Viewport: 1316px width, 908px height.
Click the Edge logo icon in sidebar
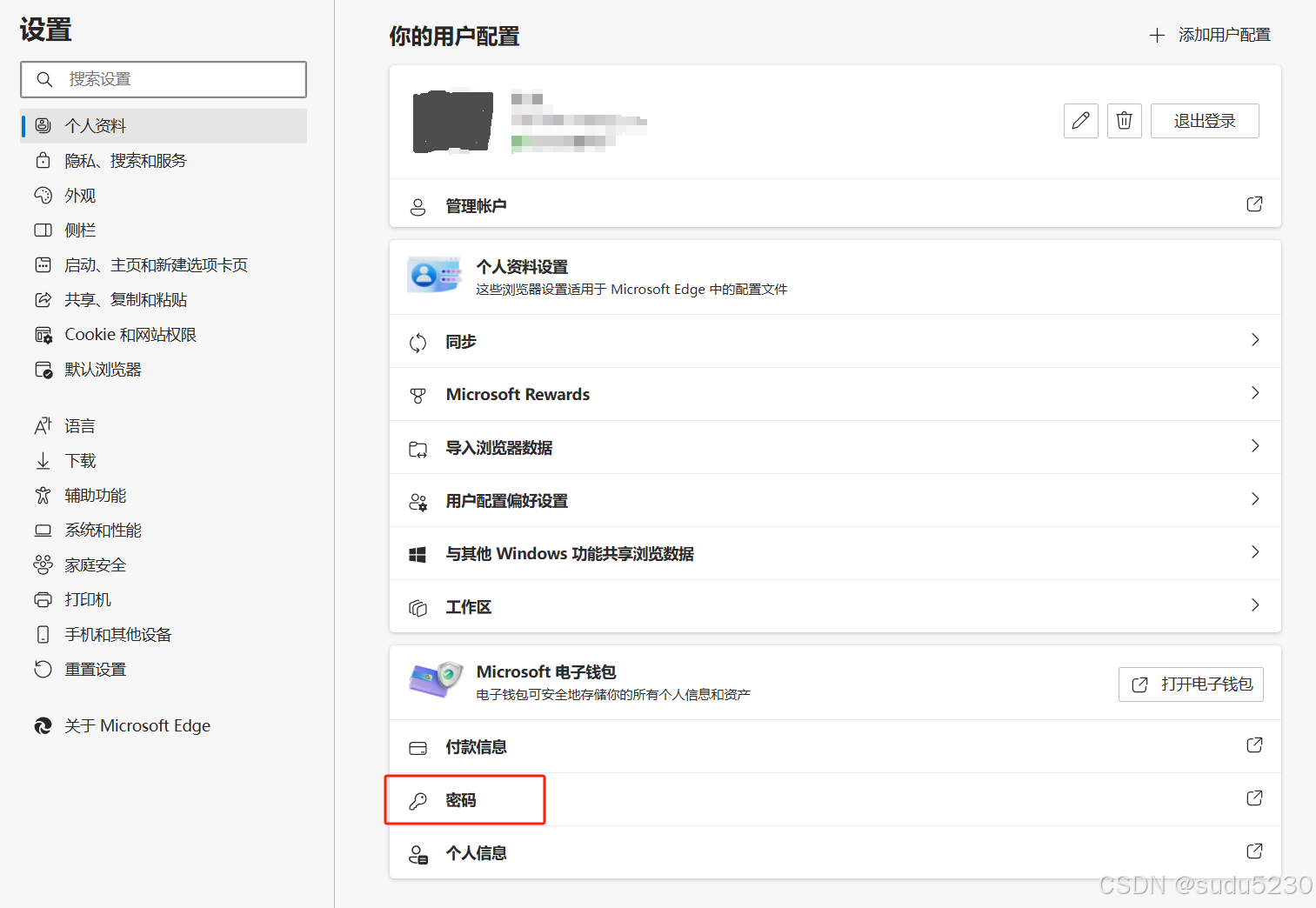pyautogui.click(x=43, y=726)
